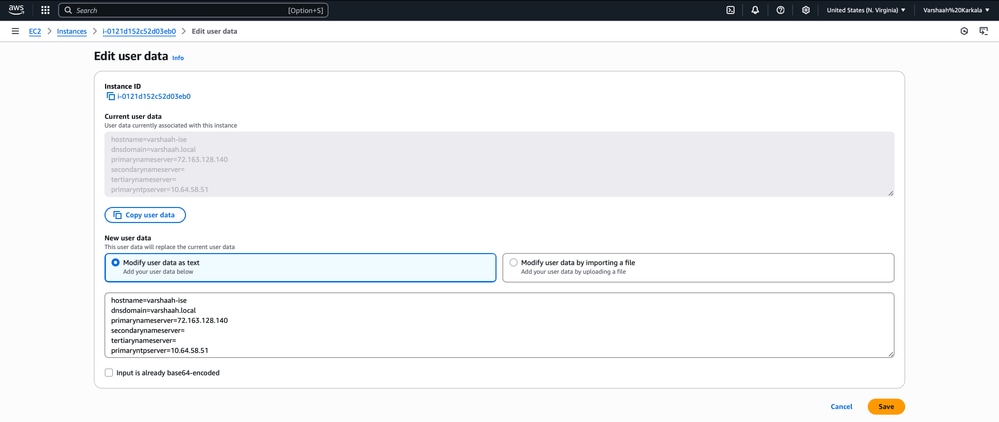Click the Cancel link

pyautogui.click(x=841, y=407)
